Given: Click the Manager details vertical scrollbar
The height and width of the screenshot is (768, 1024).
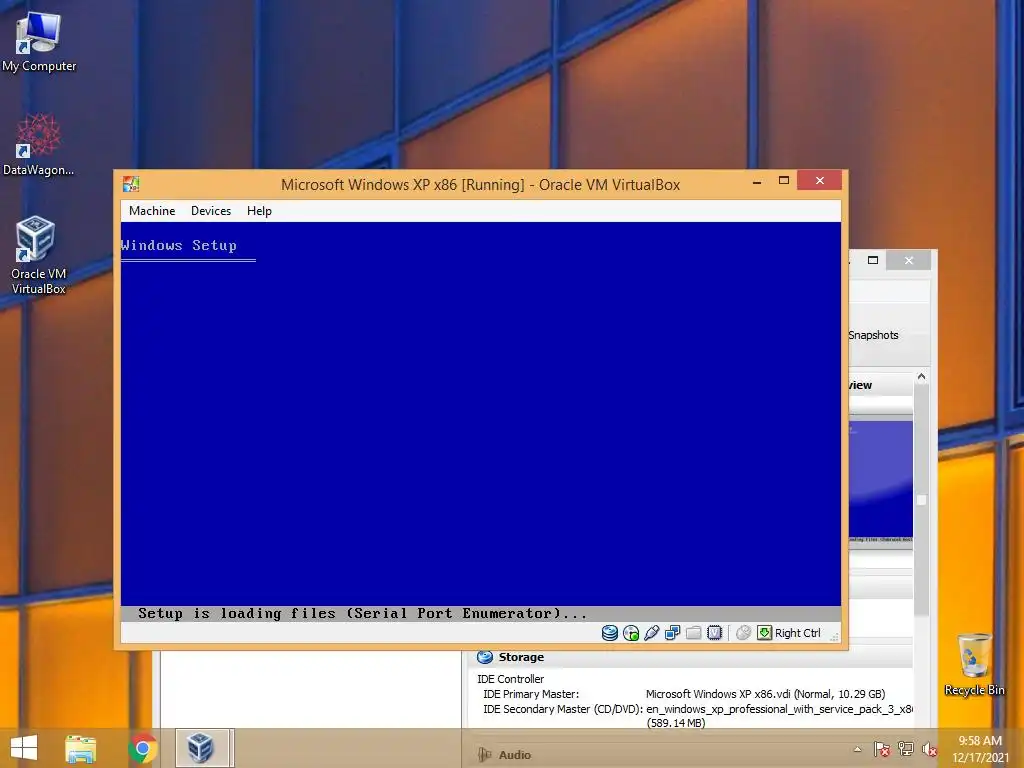Looking at the screenshot, I should 921,500.
